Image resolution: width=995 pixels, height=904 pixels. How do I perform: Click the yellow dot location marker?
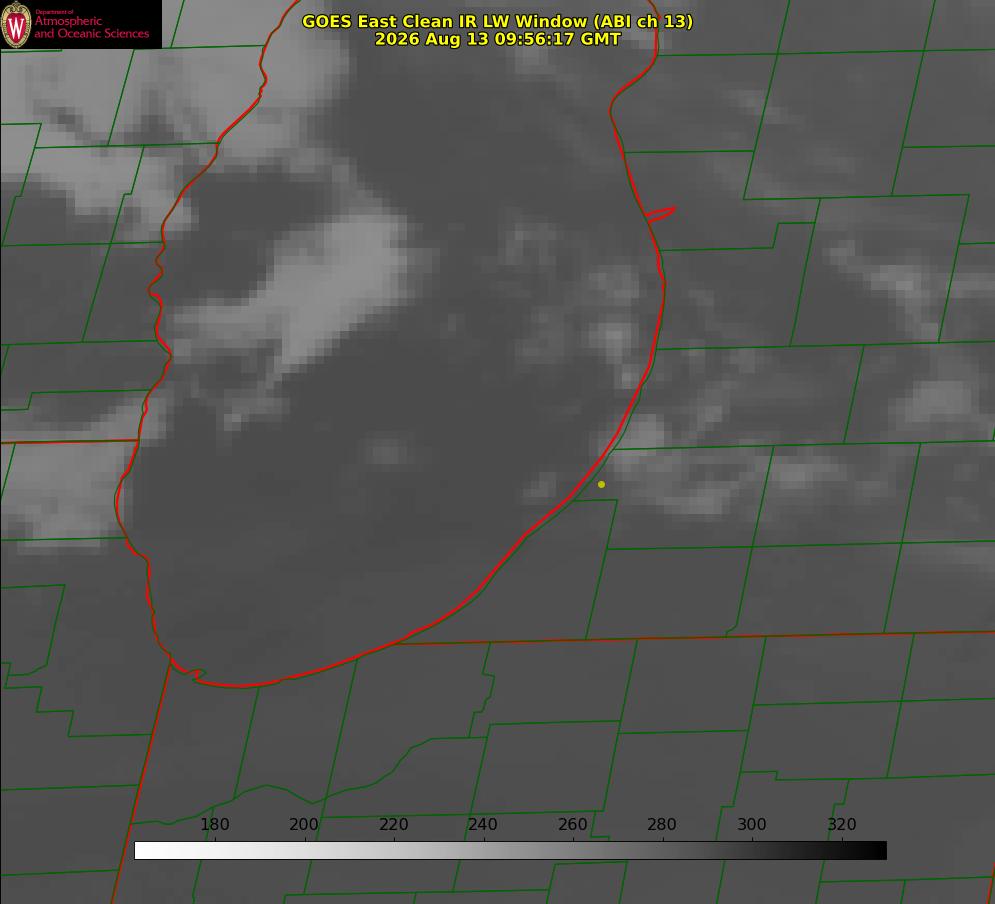click(x=601, y=484)
